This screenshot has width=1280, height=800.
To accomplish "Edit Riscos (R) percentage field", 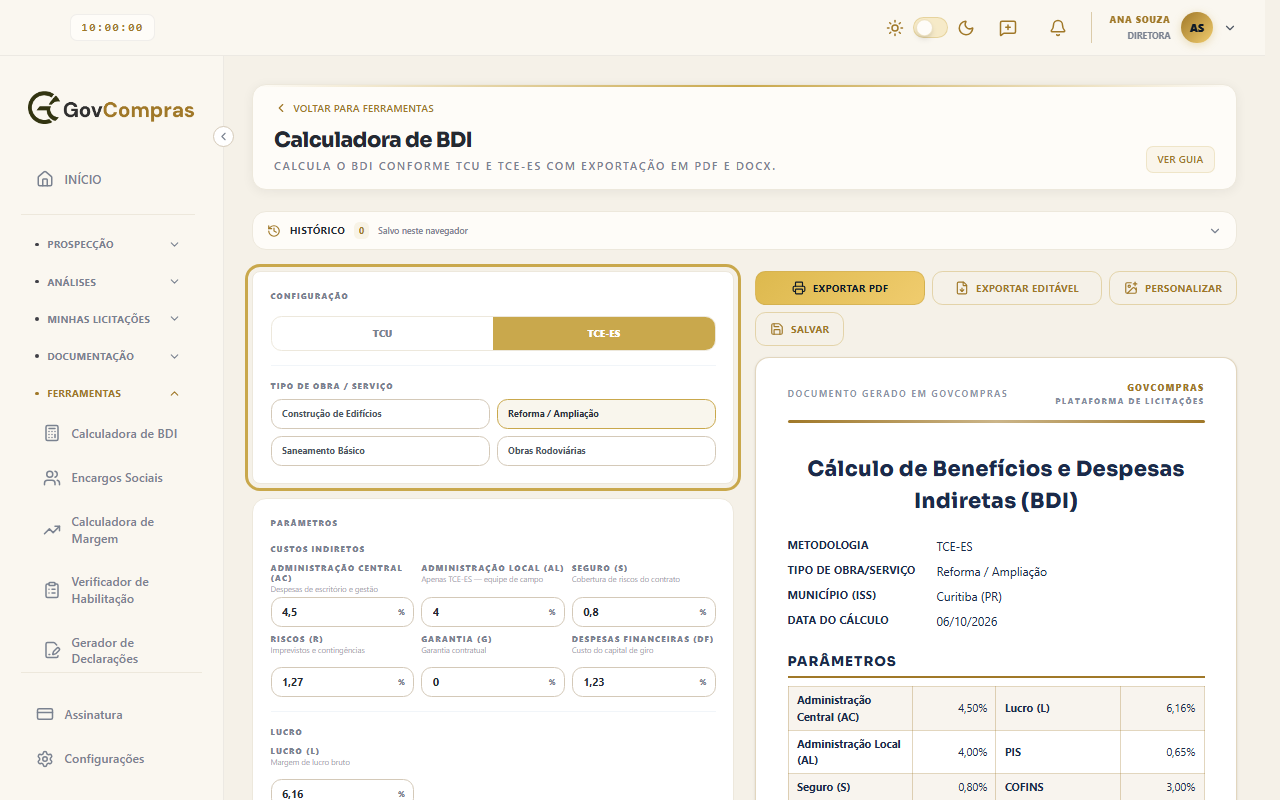I will [x=342, y=682].
